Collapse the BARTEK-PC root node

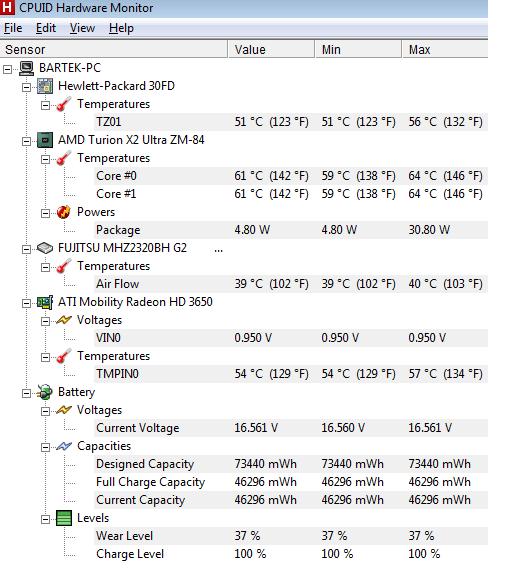(7, 69)
